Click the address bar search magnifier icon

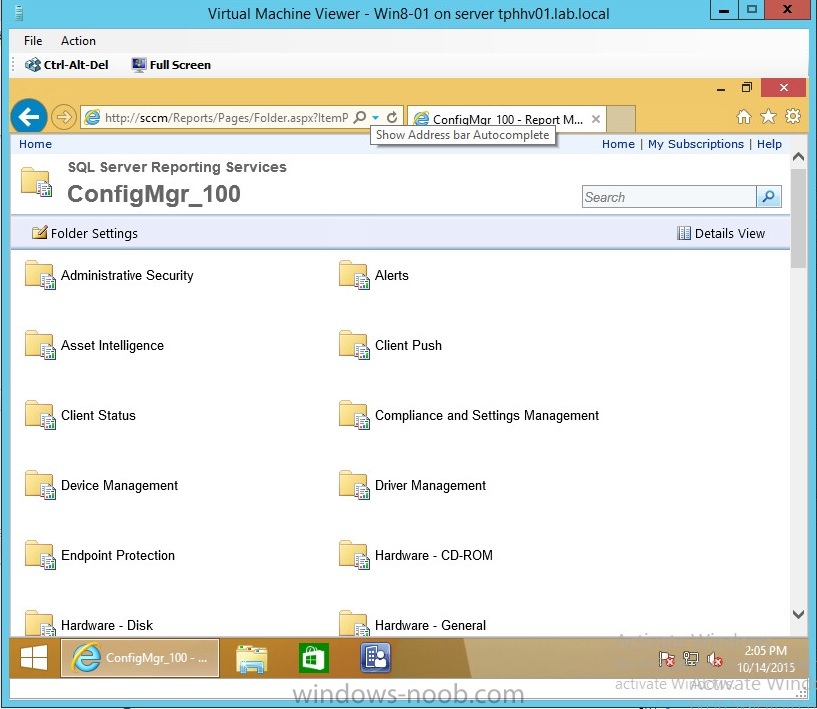[x=360, y=117]
